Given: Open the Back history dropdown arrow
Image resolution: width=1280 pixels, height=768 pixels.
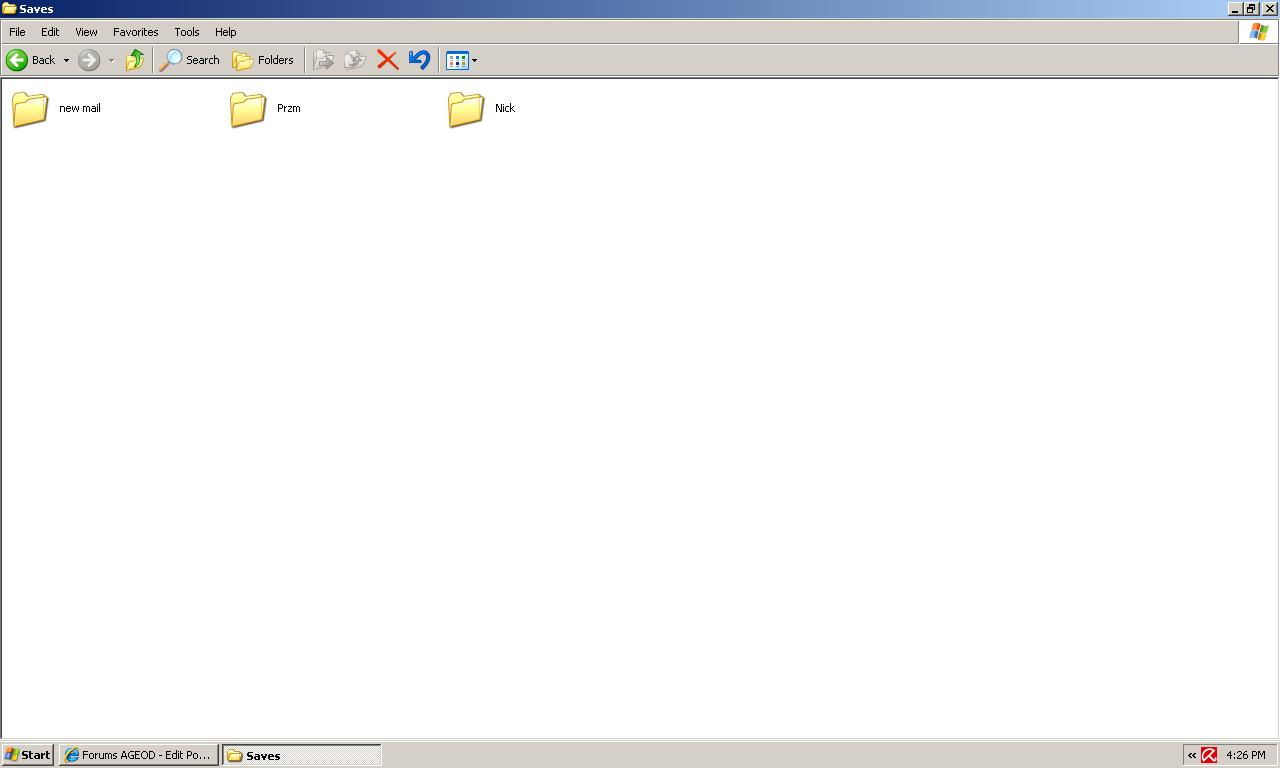Looking at the screenshot, I should point(66,60).
